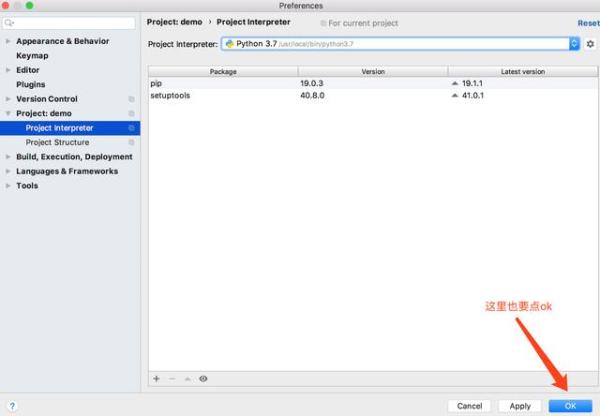
Task: Expand Appearance & Behavior section
Action: point(8,41)
